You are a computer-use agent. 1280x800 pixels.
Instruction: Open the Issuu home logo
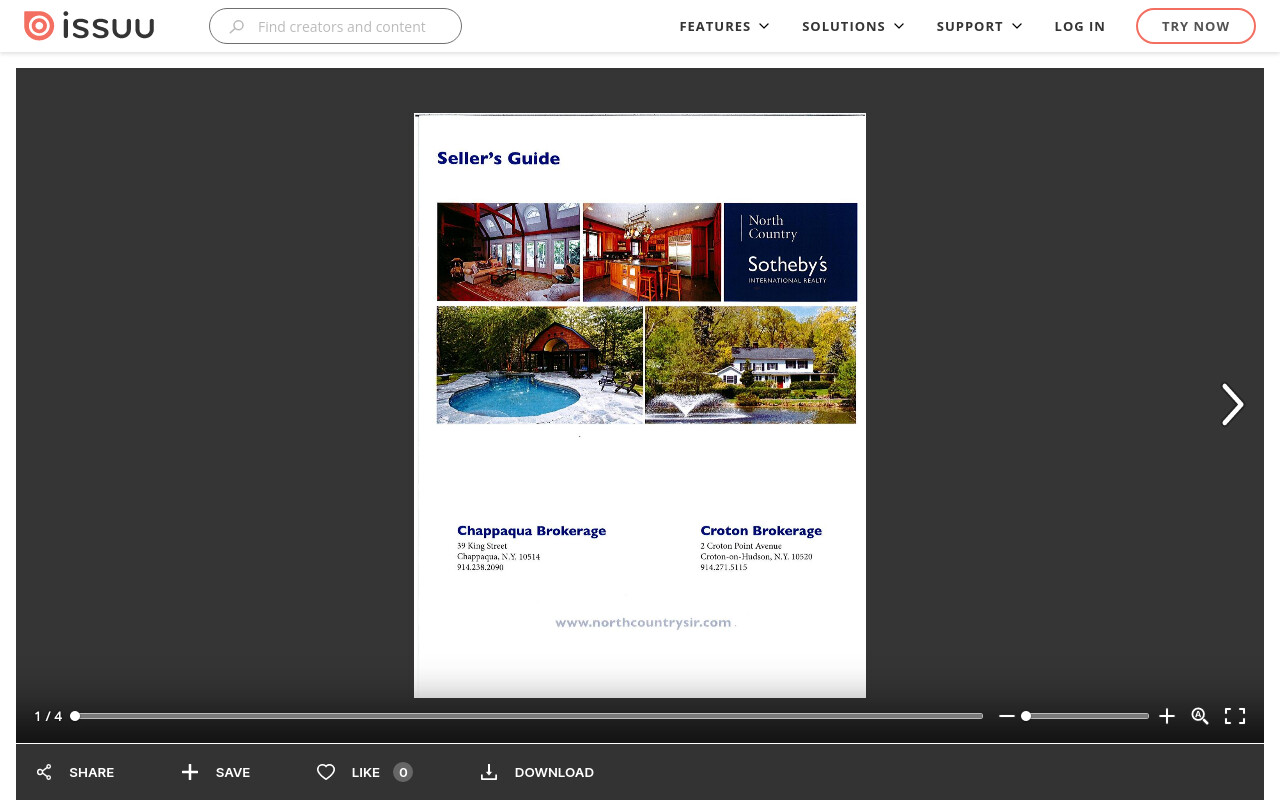click(x=89, y=26)
